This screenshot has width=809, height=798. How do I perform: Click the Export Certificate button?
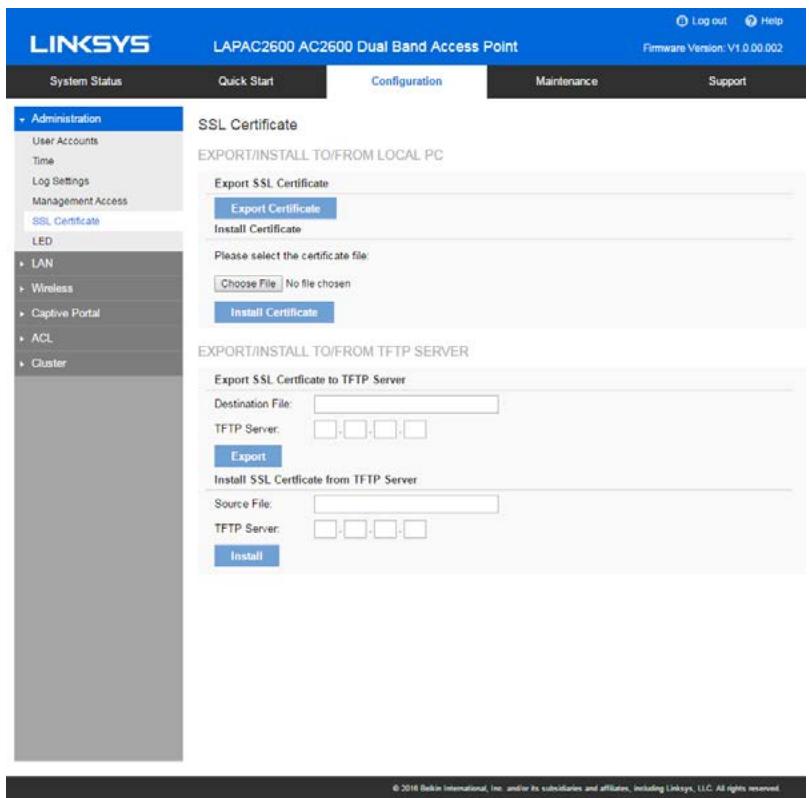pos(275,208)
